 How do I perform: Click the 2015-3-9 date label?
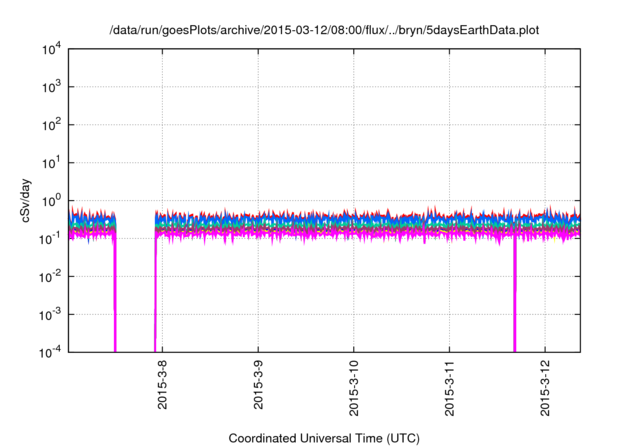coord(258,384)
